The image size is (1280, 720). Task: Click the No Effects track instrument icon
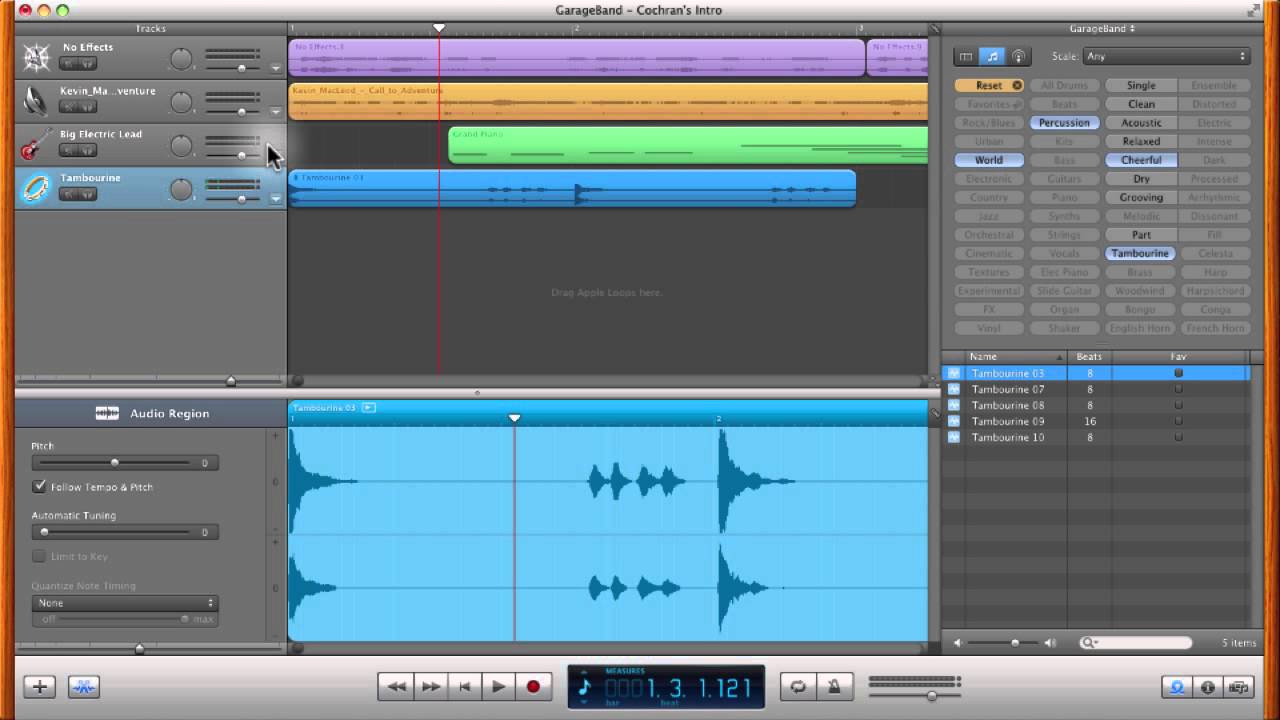click(36, 58)
